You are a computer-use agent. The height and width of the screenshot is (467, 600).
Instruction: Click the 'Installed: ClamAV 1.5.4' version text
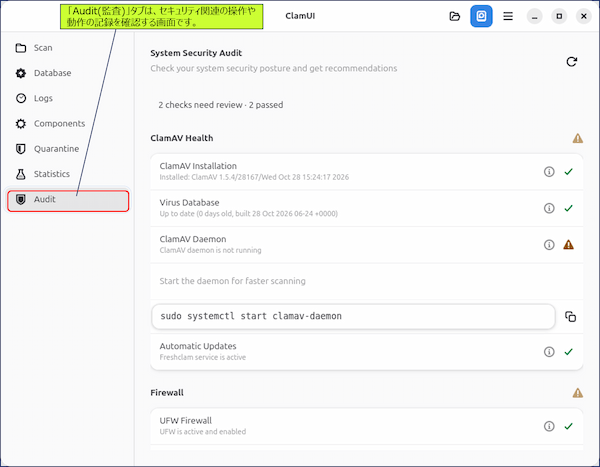coord(254,177)
